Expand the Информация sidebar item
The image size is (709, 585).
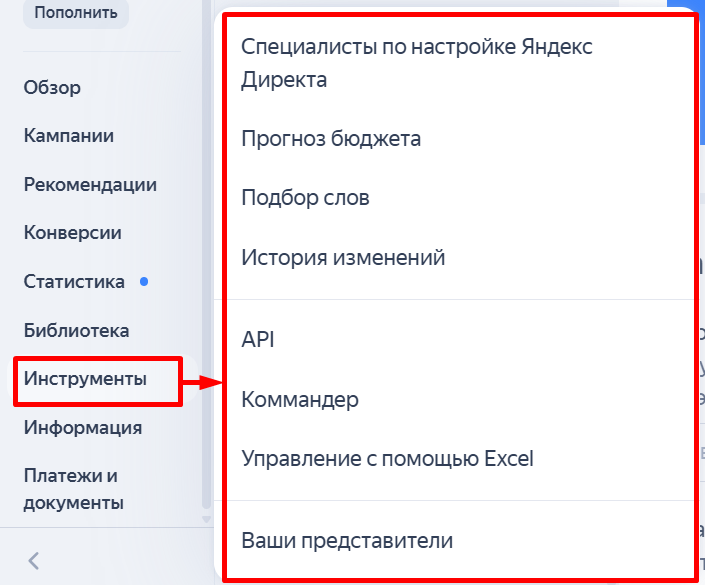coord(82,428)
